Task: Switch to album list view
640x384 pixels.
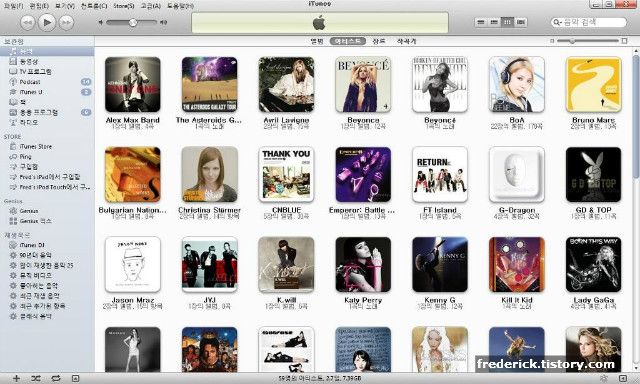Action: tap(494, 22)
